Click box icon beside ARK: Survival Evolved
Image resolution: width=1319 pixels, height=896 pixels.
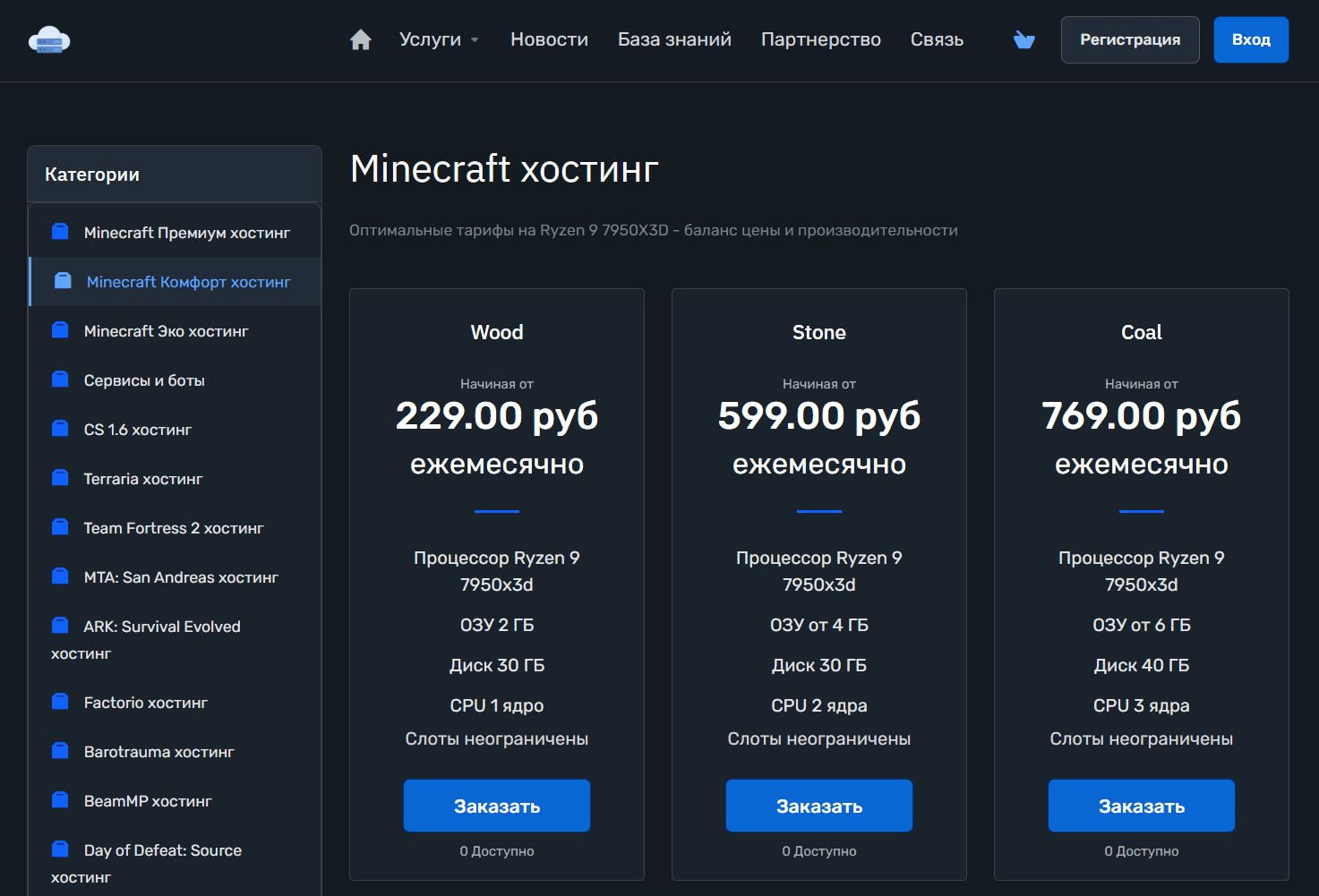60,626
